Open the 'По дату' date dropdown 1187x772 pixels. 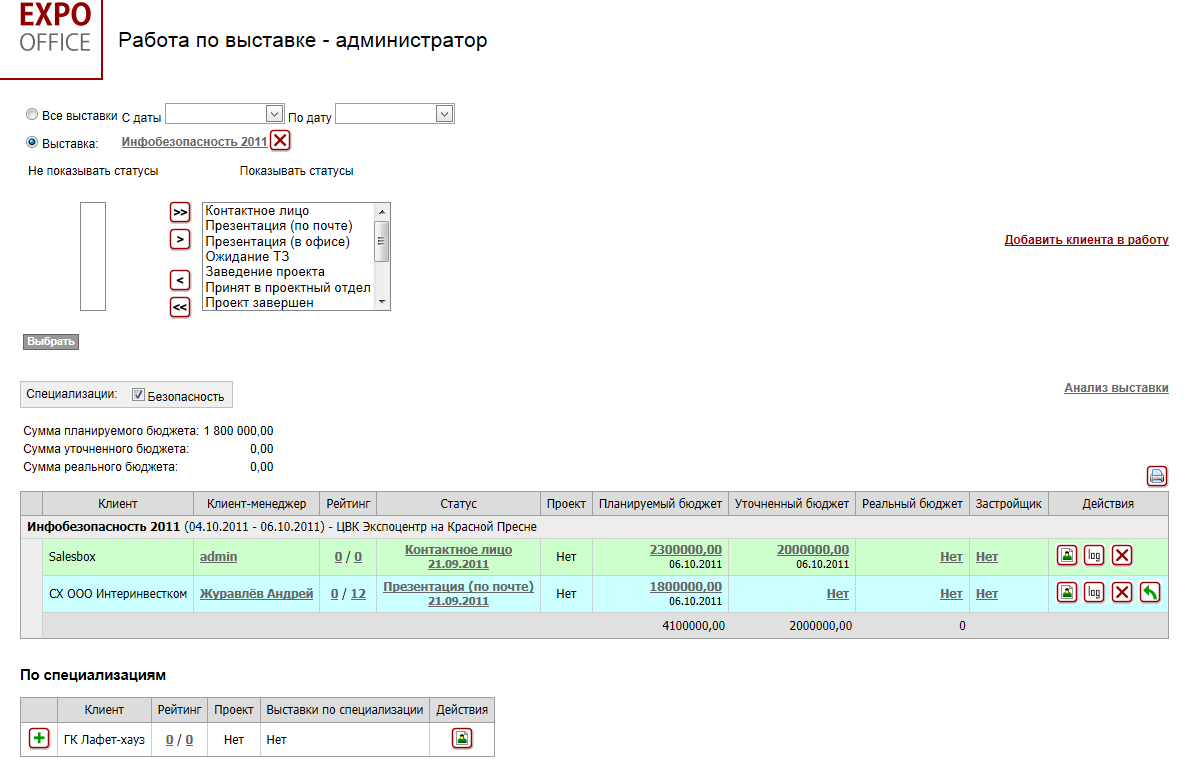(x=445, y=115)
